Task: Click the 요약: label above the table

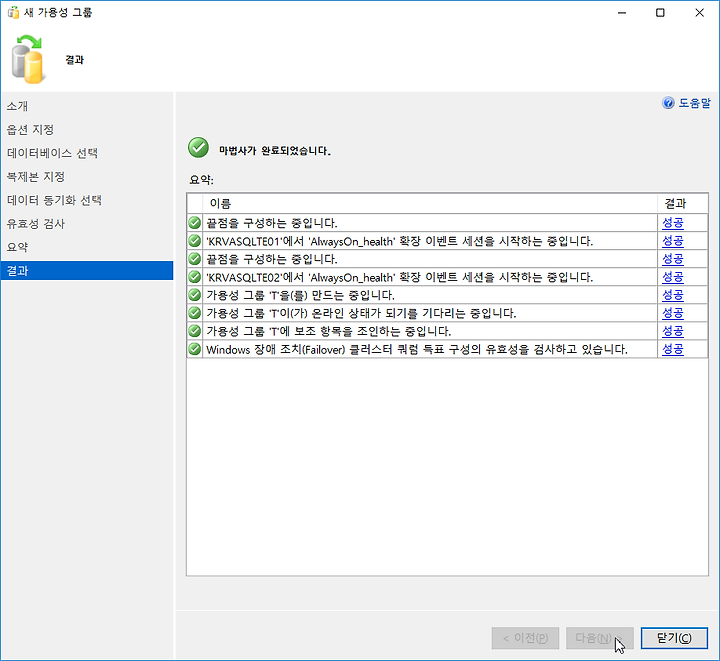Action: point(202,179)
